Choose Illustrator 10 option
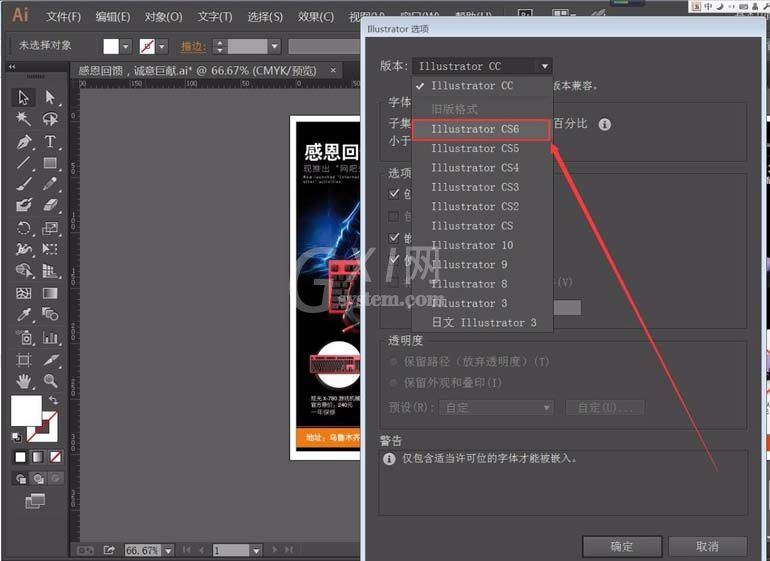Image resolution: width=770 pixels, height=561 pixels. (x=482, y=245)
